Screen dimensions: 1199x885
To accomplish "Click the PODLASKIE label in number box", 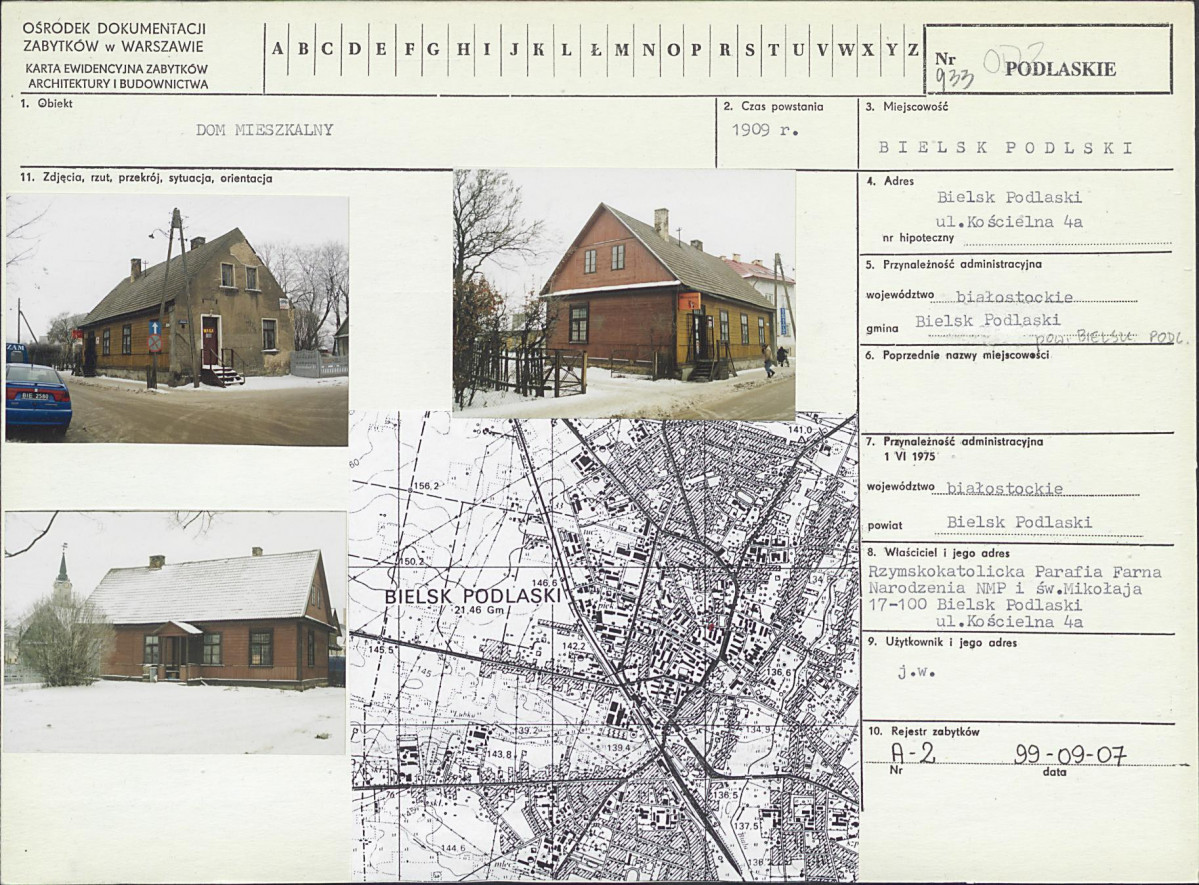I will 1060,69.
